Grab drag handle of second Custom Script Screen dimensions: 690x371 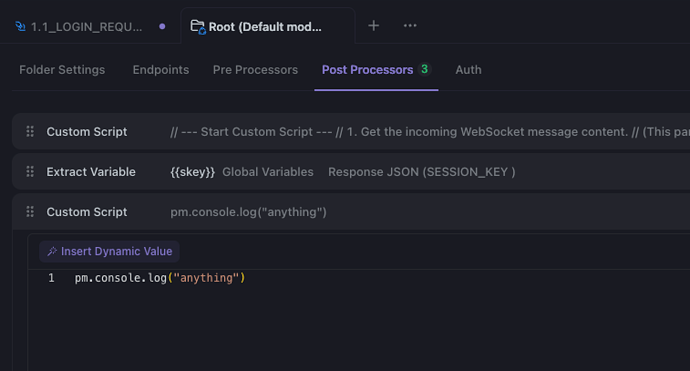[x=30, y=212]
